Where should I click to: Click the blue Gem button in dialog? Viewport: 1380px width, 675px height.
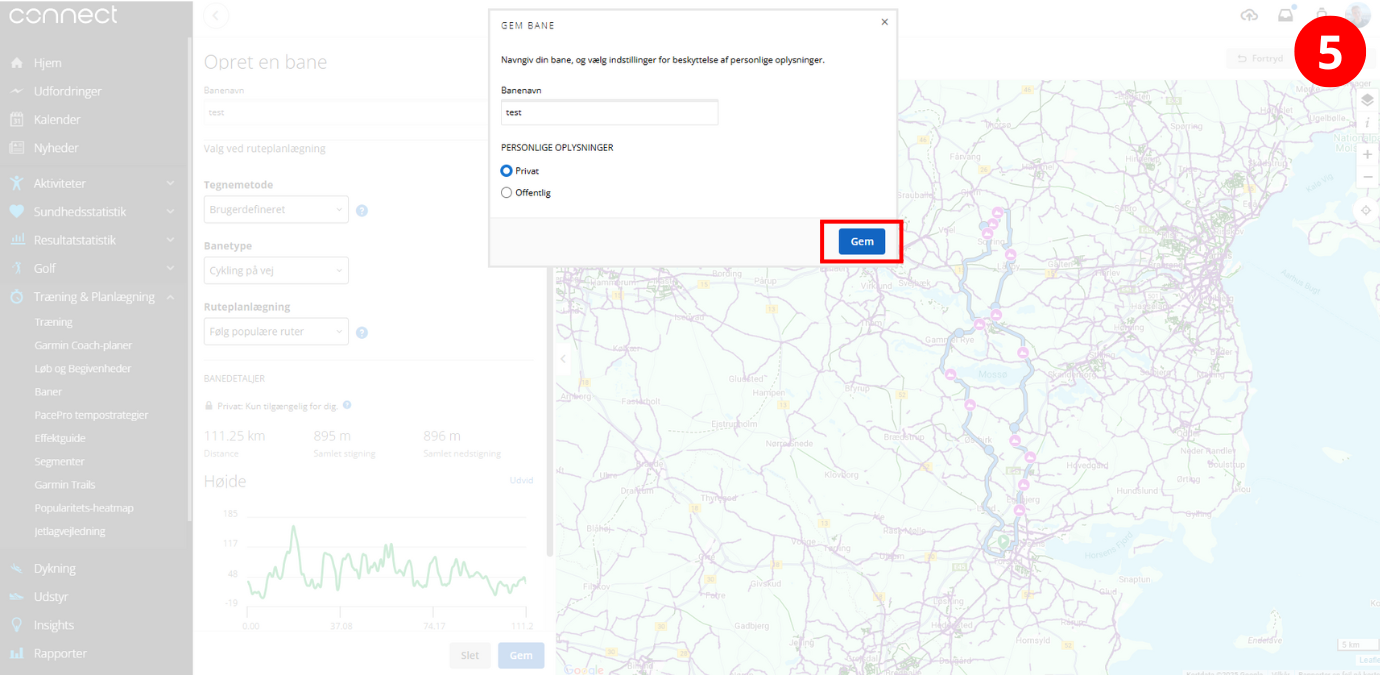click(x=861, y=242)
